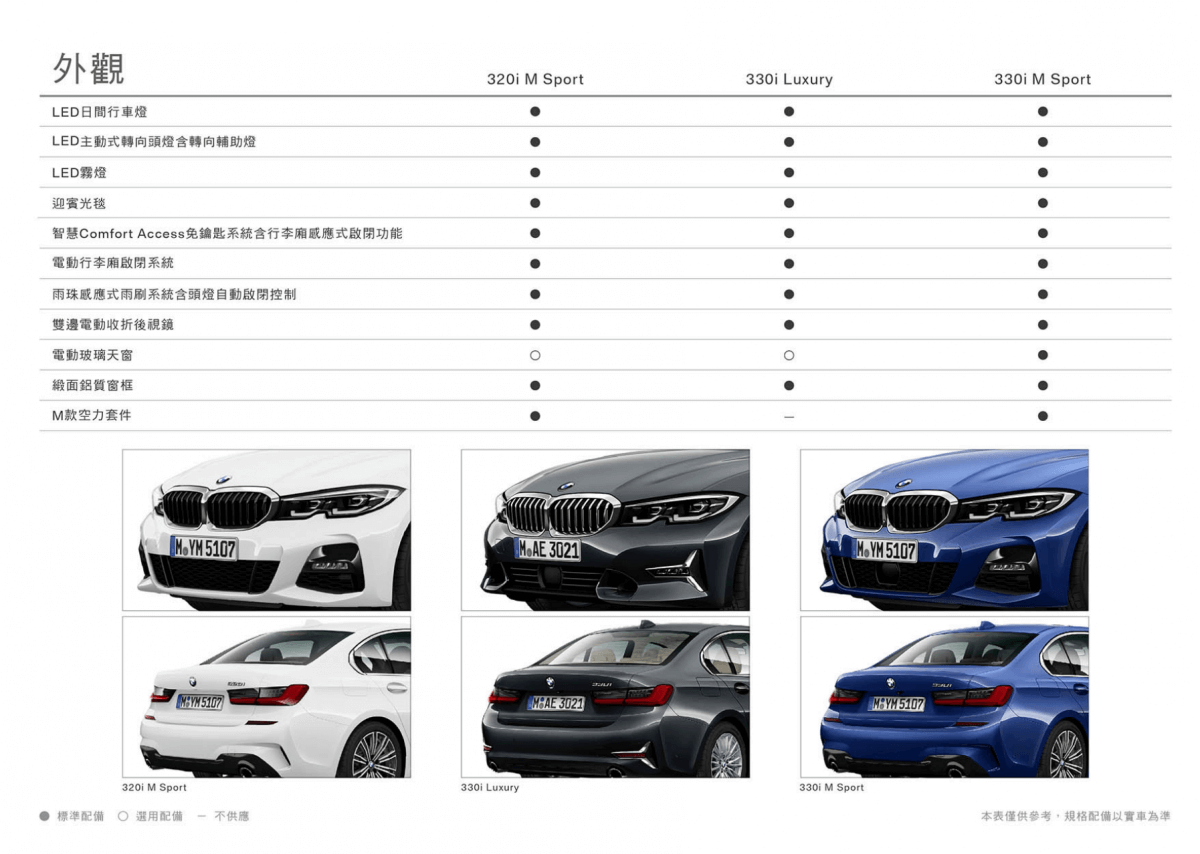Click the optional circle for 電動玻璃天窗 under 320i M Sport

[535, 355]
